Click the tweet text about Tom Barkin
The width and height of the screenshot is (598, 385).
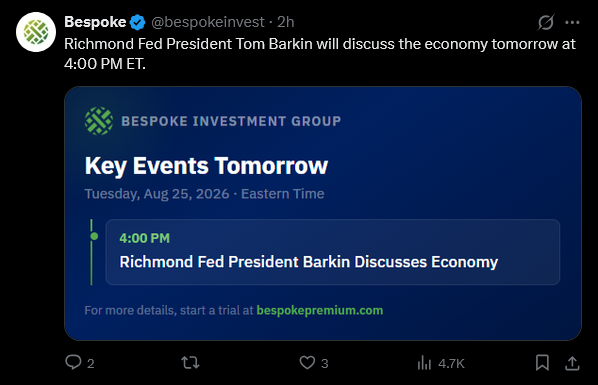tap(320, 54)
